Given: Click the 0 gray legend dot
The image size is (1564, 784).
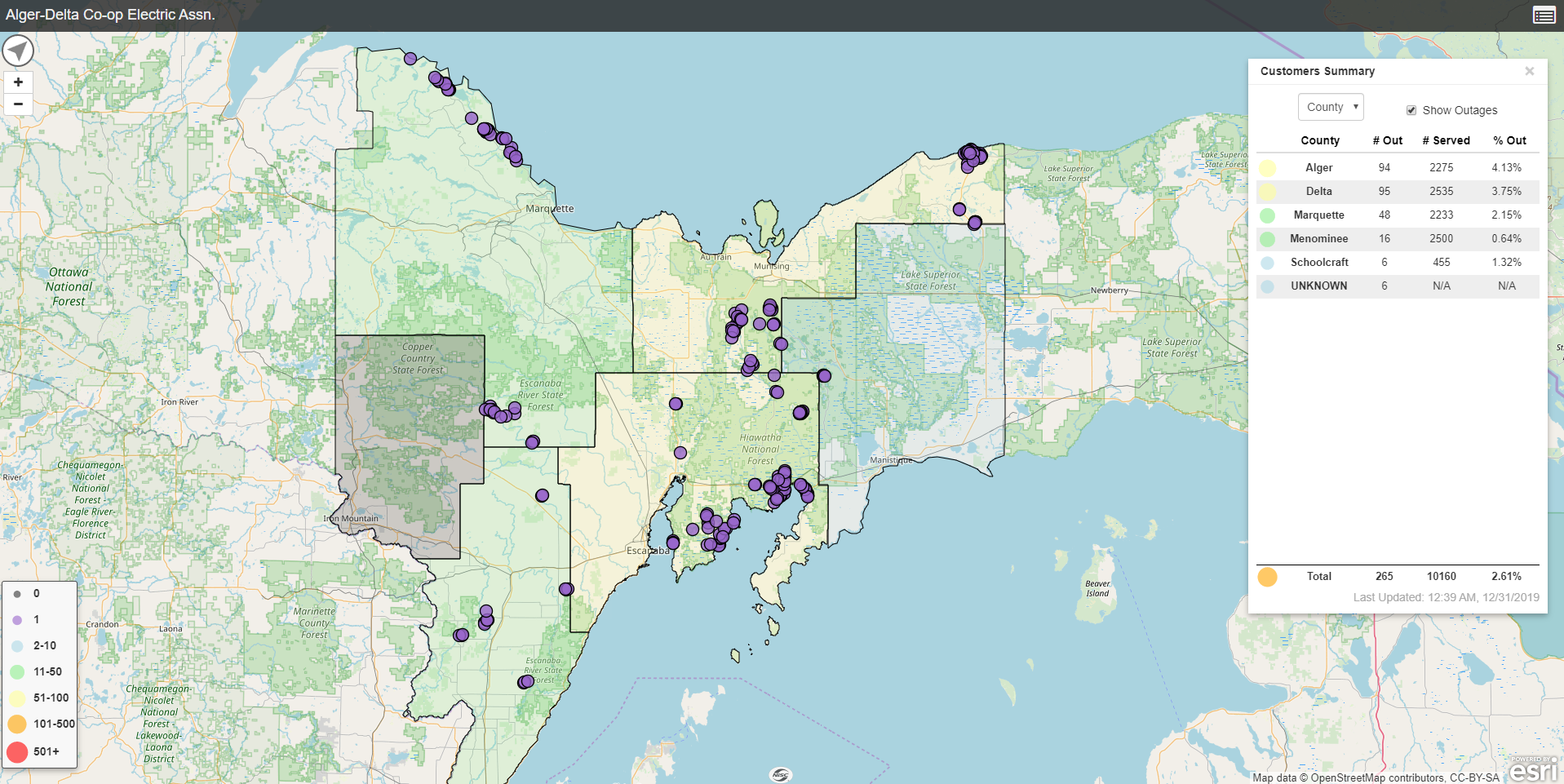Looking at the screenshot, I should click(x=17, y=594).
